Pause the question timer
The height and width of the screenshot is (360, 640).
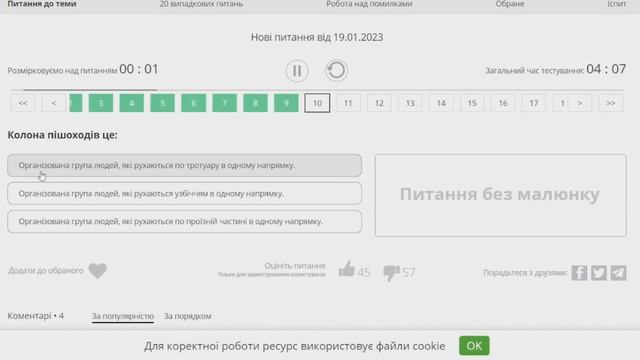point(297,71)
